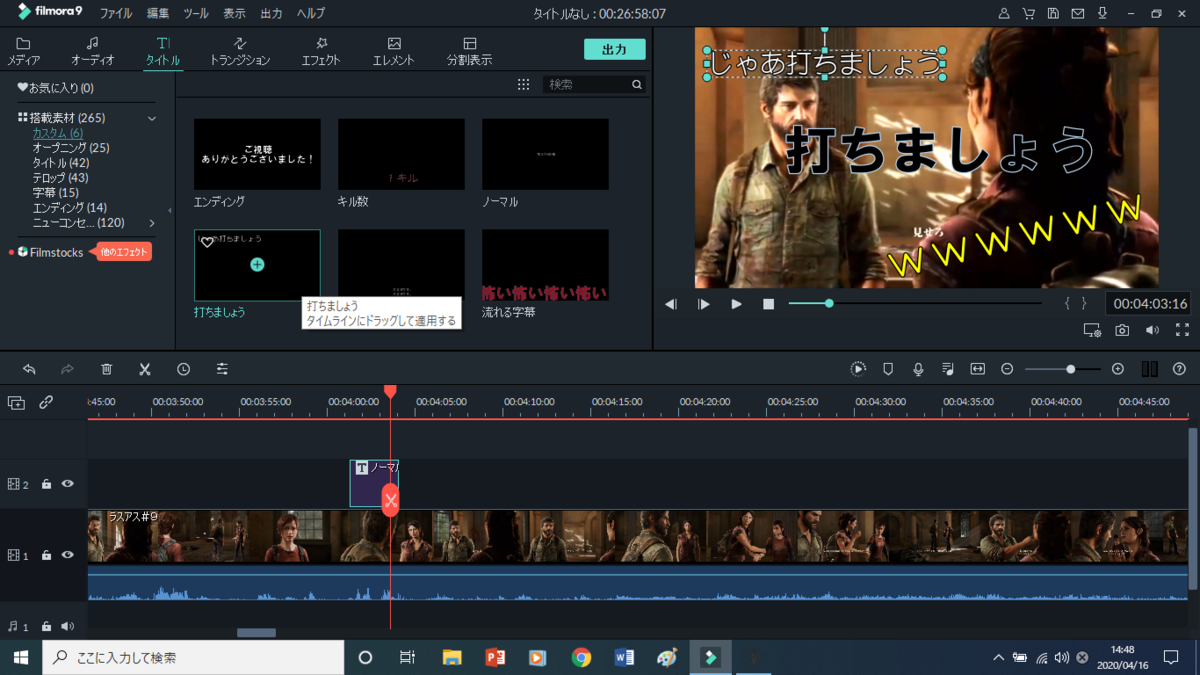Image resolution: width=1200 pixels, height=675 pixels.
Task: Switch to the メディア tab
Action: pos(23,52)
